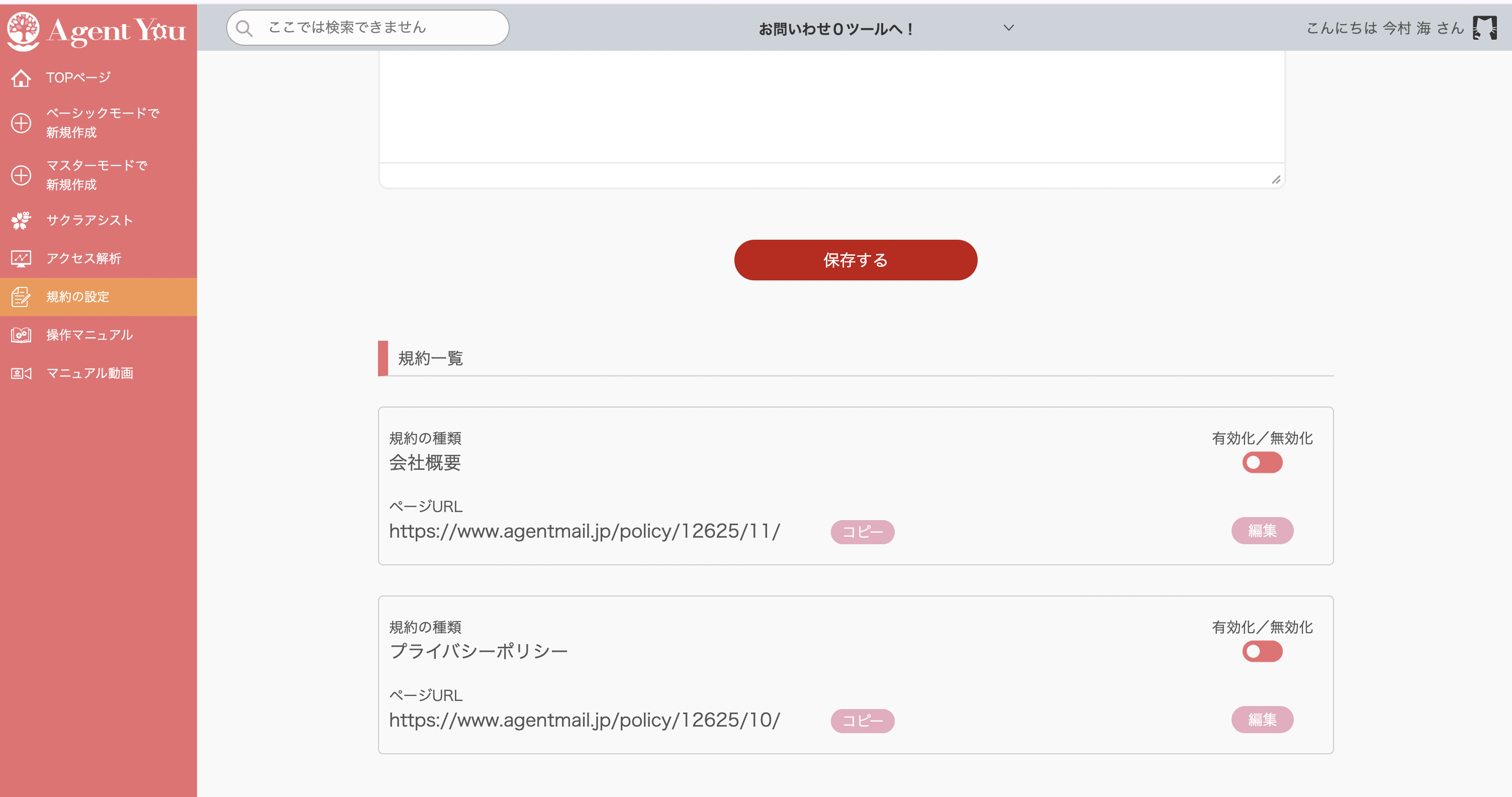
Task: Click the plus icon beside ベーシックモードで新規作成
Action: 21,123
